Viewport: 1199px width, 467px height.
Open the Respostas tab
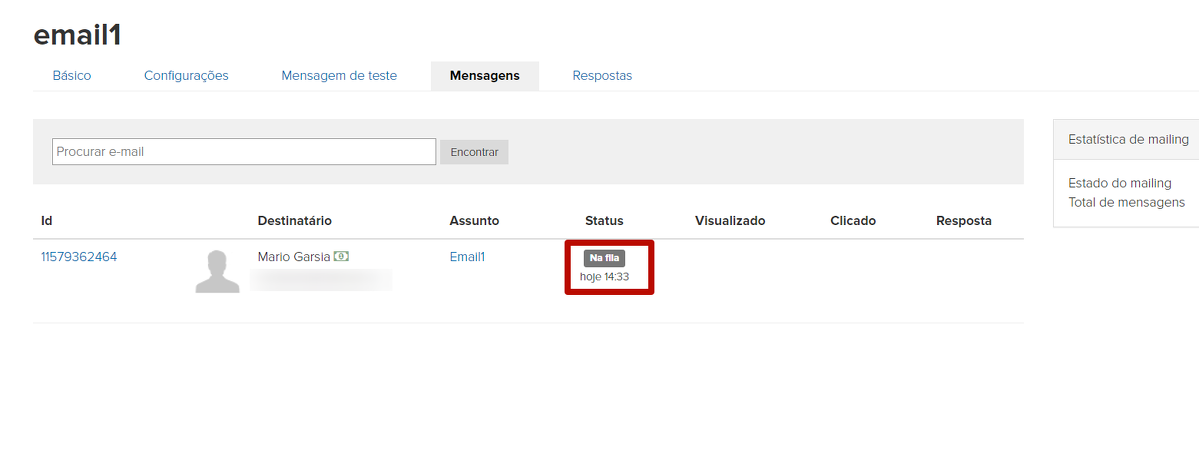(x=602, y=76)
